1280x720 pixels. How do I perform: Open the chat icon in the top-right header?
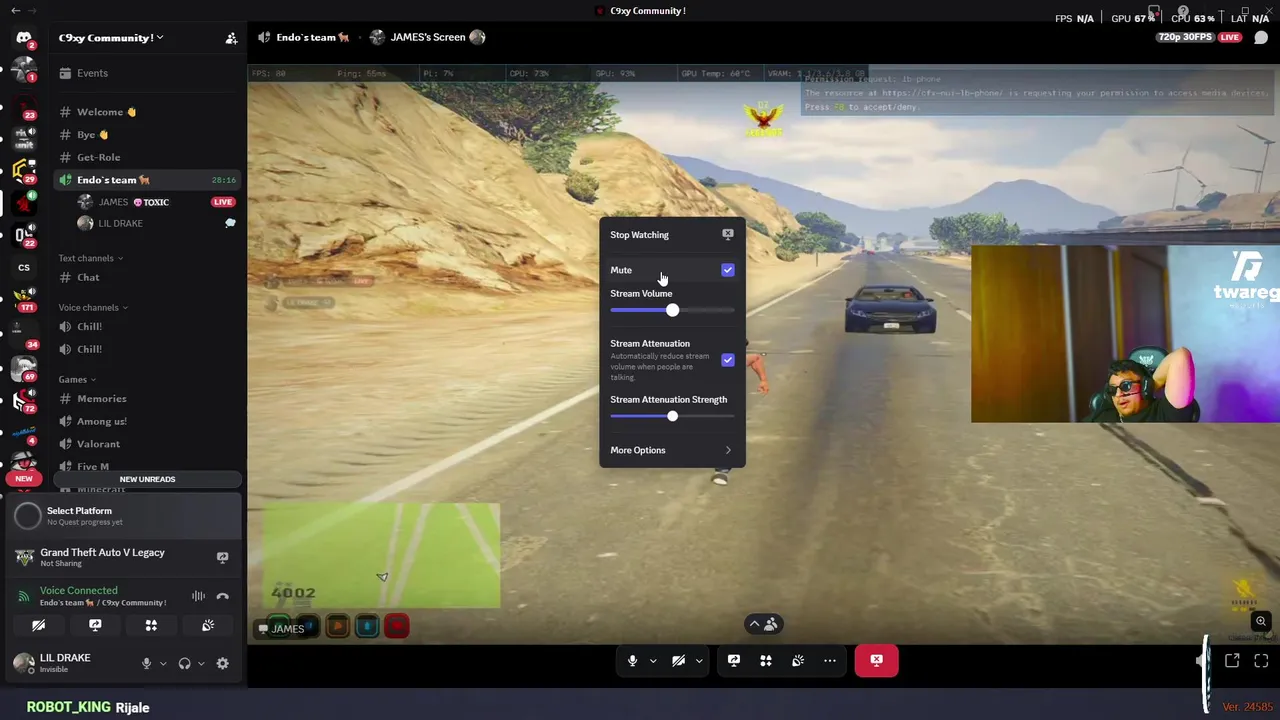click(1261, 38)
